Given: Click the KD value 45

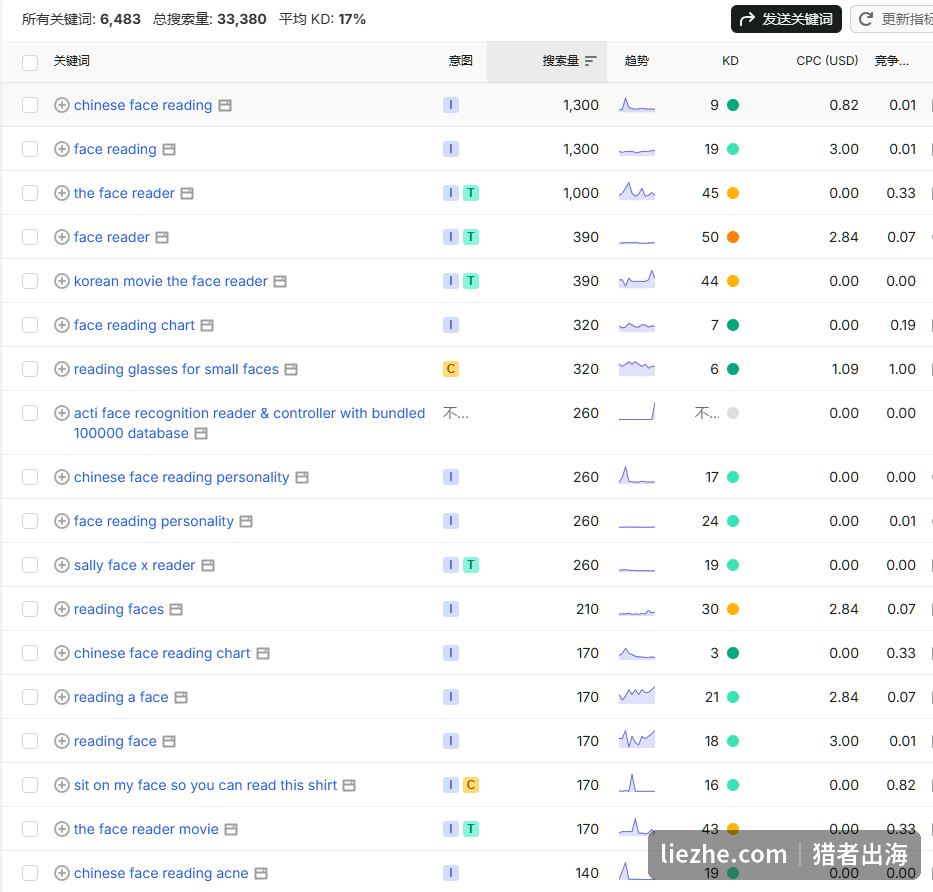Looking at the screenshot, I should pyautogui.click(x=710, y=193).
